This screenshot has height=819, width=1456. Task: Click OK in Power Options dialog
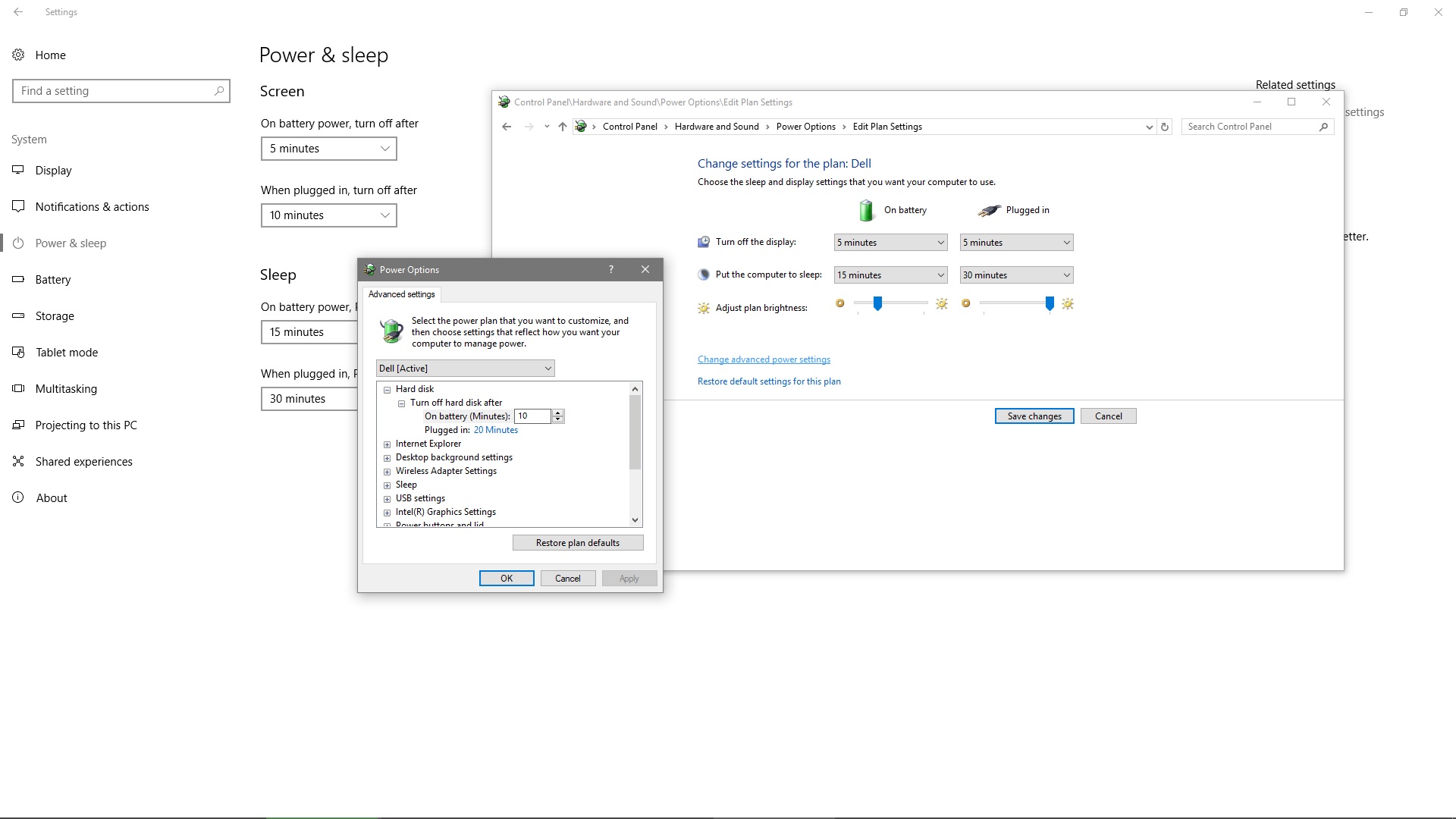pos(507,579)
